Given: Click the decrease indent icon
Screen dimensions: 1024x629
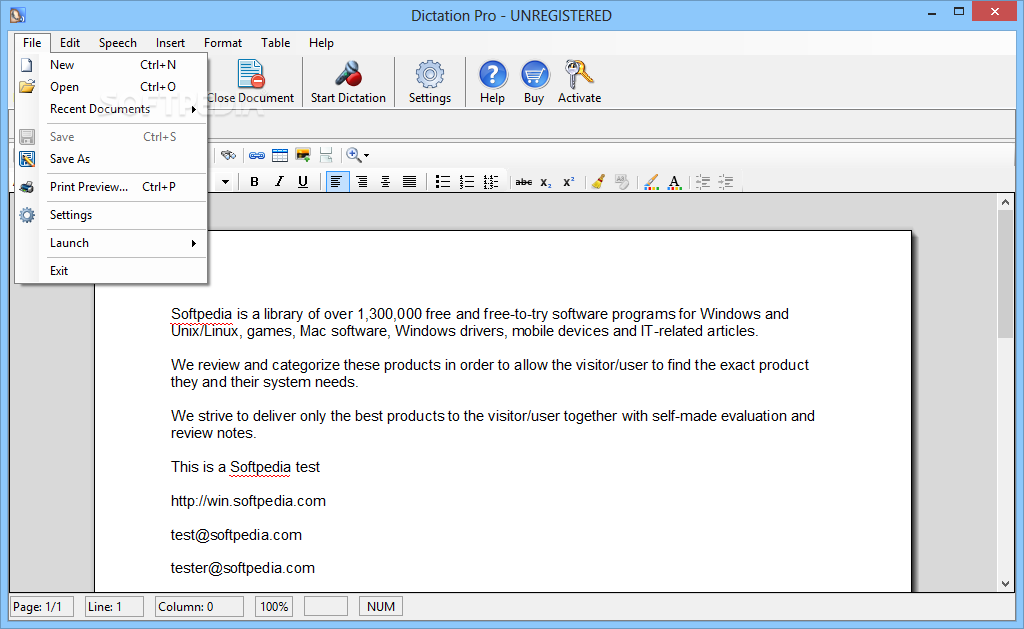Looking at the screenshot, I should [x=703, y=182].
